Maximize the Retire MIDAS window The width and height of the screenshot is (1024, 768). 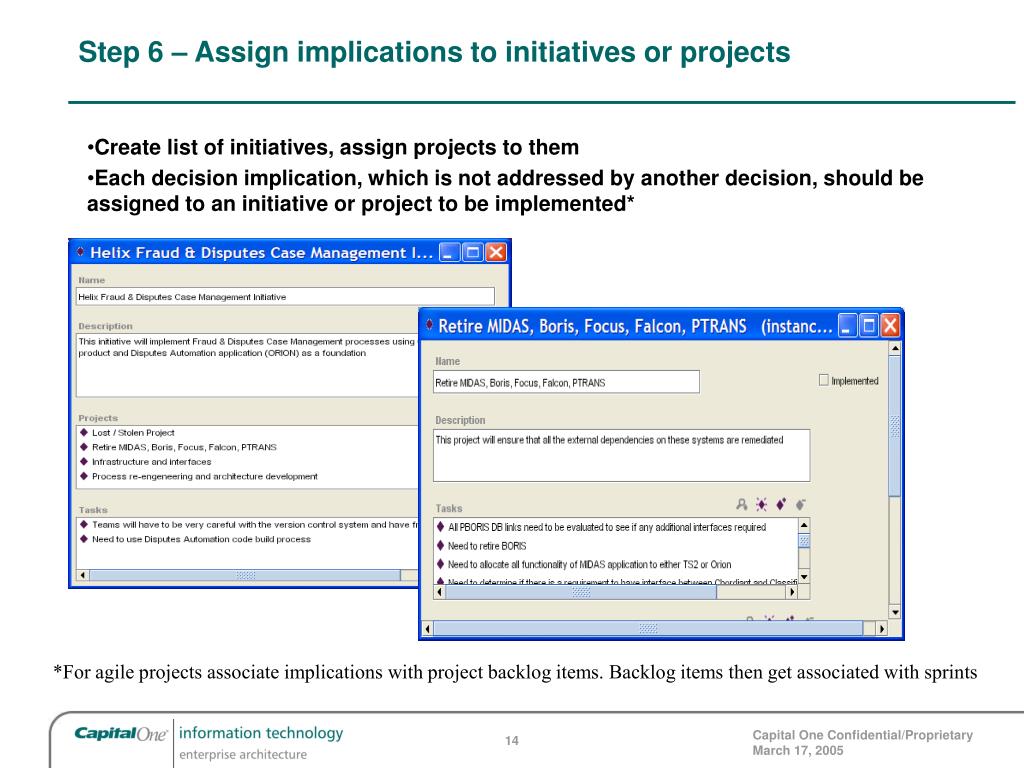(x=869, y=325)
